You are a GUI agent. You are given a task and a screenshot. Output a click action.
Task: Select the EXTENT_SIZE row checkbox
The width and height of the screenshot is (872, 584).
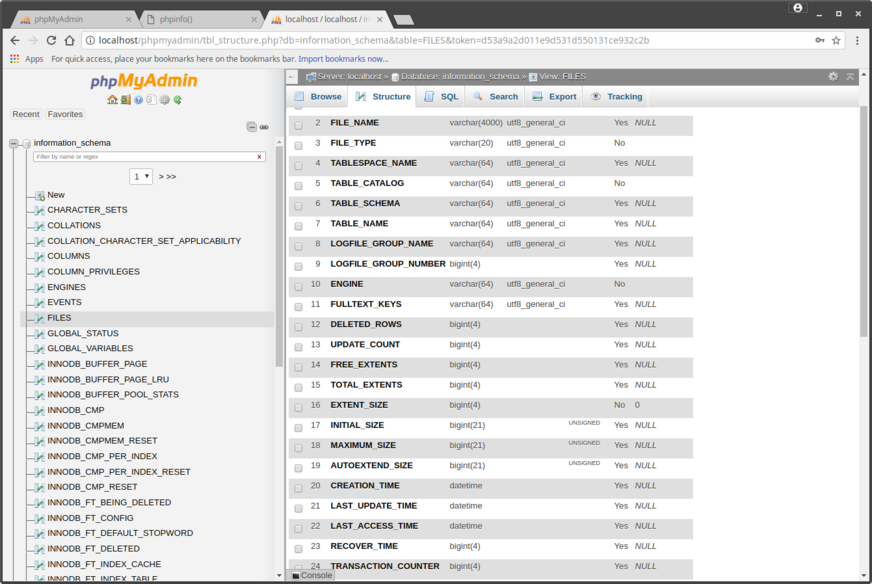pyautogui.click(x=299, y=408)
